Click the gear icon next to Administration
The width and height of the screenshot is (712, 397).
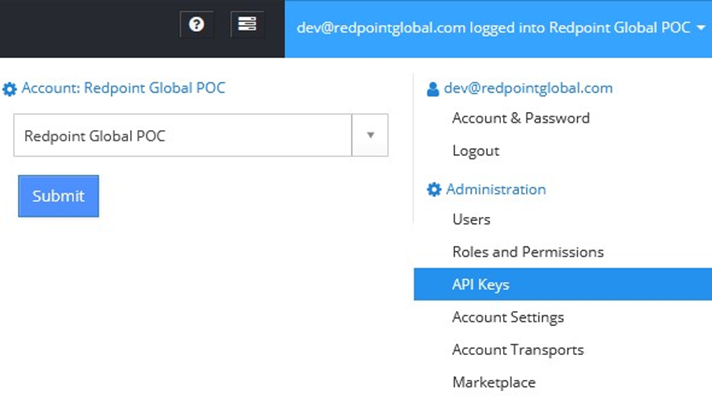[434, 189]
